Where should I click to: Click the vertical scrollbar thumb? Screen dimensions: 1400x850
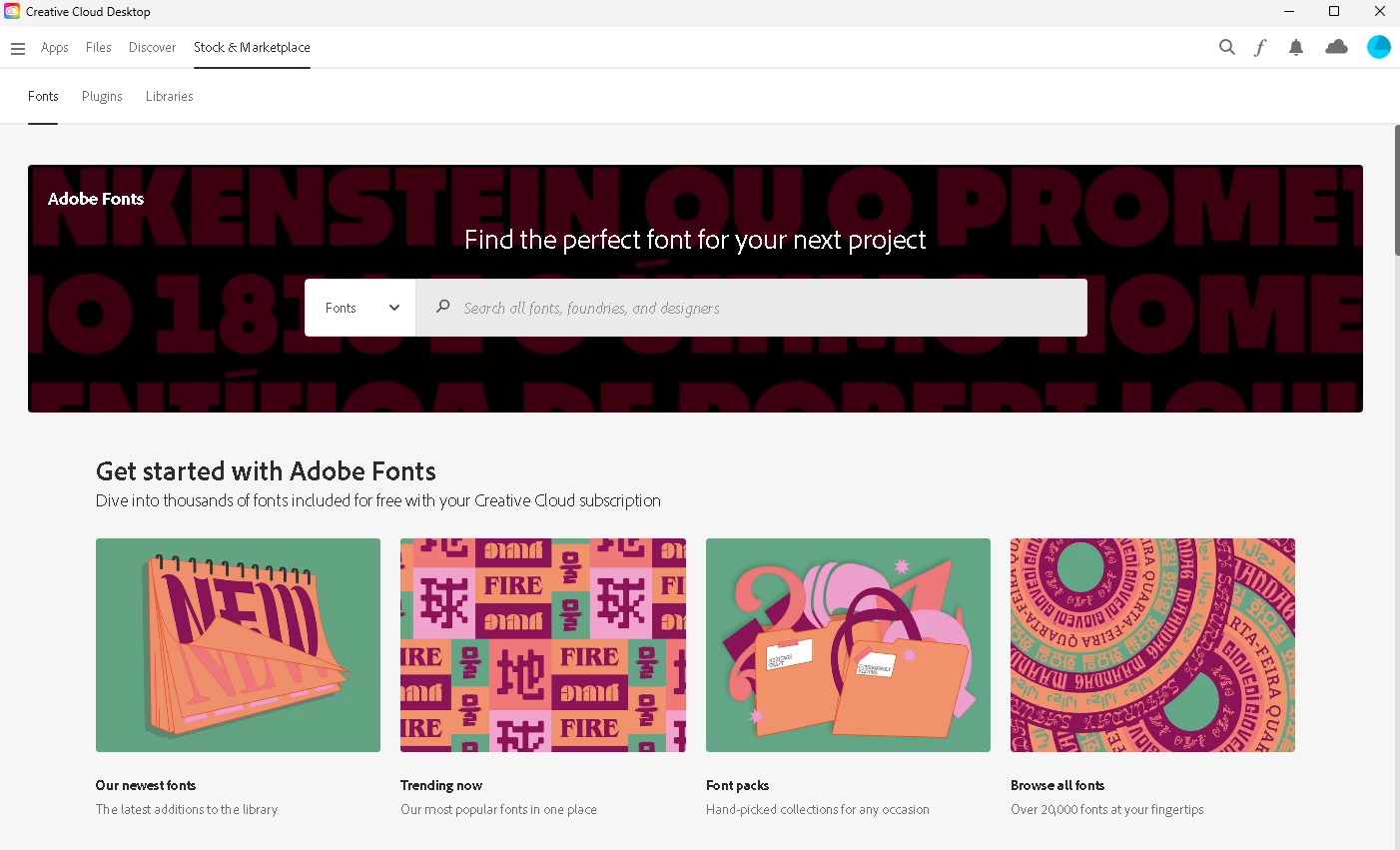(1396, 190)
